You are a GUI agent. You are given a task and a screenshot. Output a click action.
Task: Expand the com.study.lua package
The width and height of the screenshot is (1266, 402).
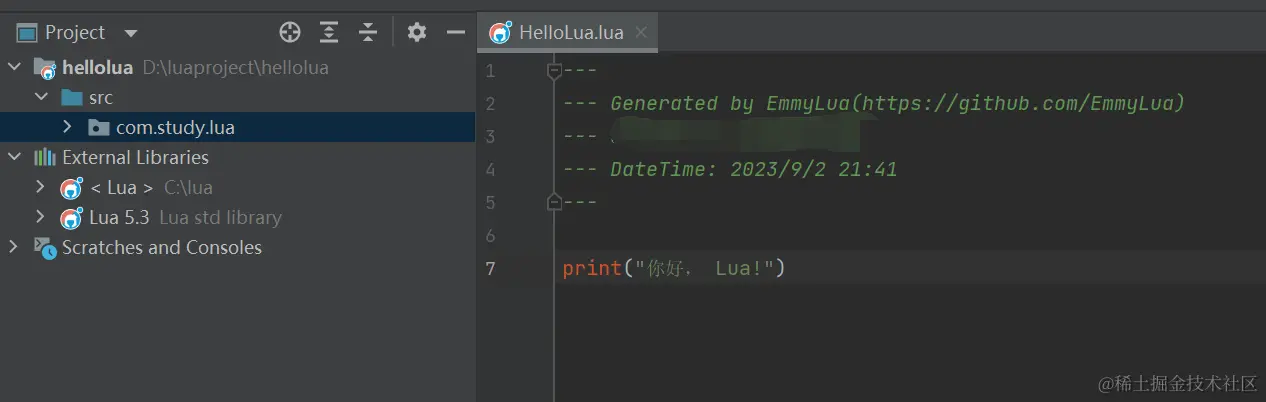click(67, 127)
